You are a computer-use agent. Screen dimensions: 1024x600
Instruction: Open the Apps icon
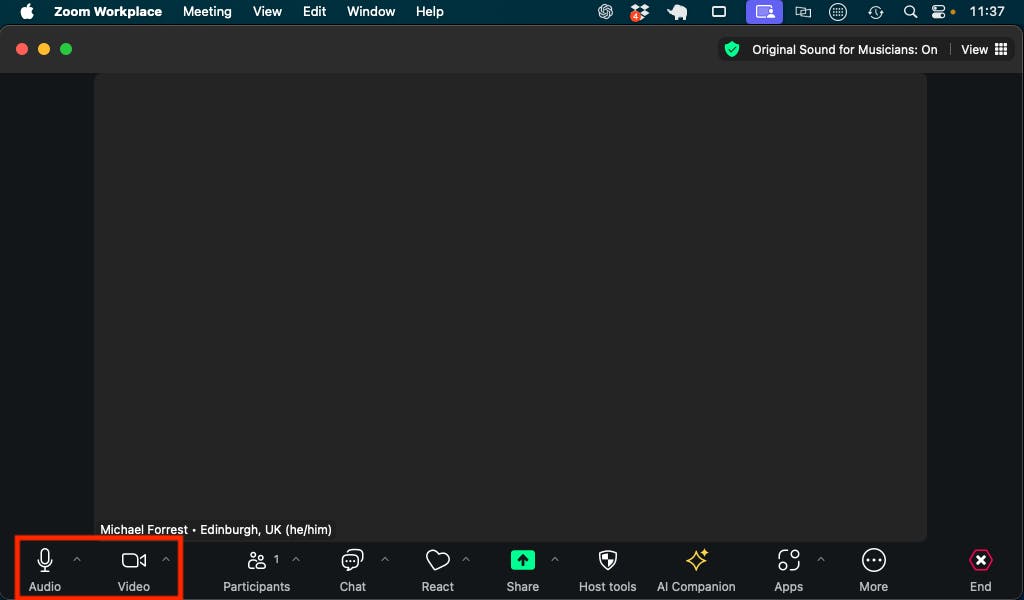pos(788,560)
